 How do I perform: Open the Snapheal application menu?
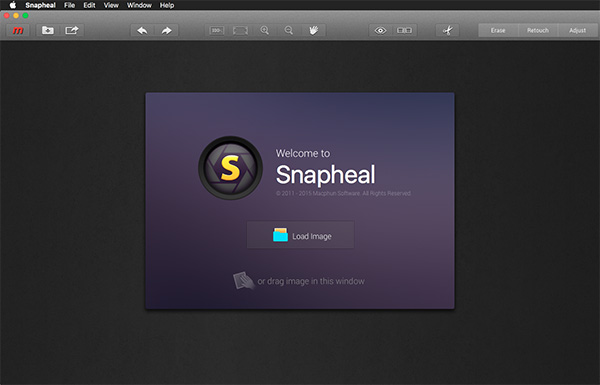(x=41, y=5)
